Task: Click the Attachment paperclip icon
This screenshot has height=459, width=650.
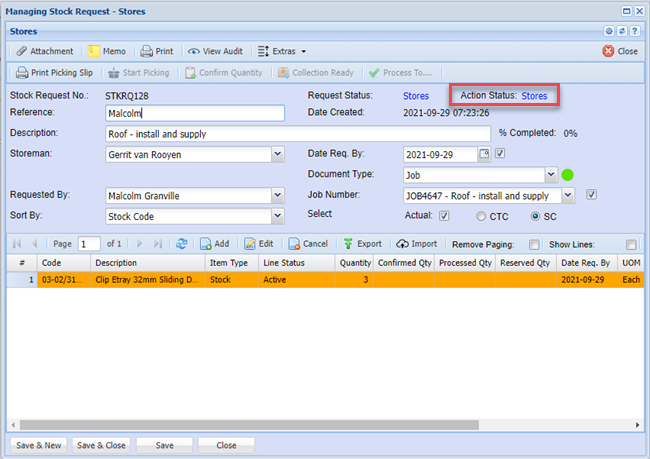Action: [22, 51]
